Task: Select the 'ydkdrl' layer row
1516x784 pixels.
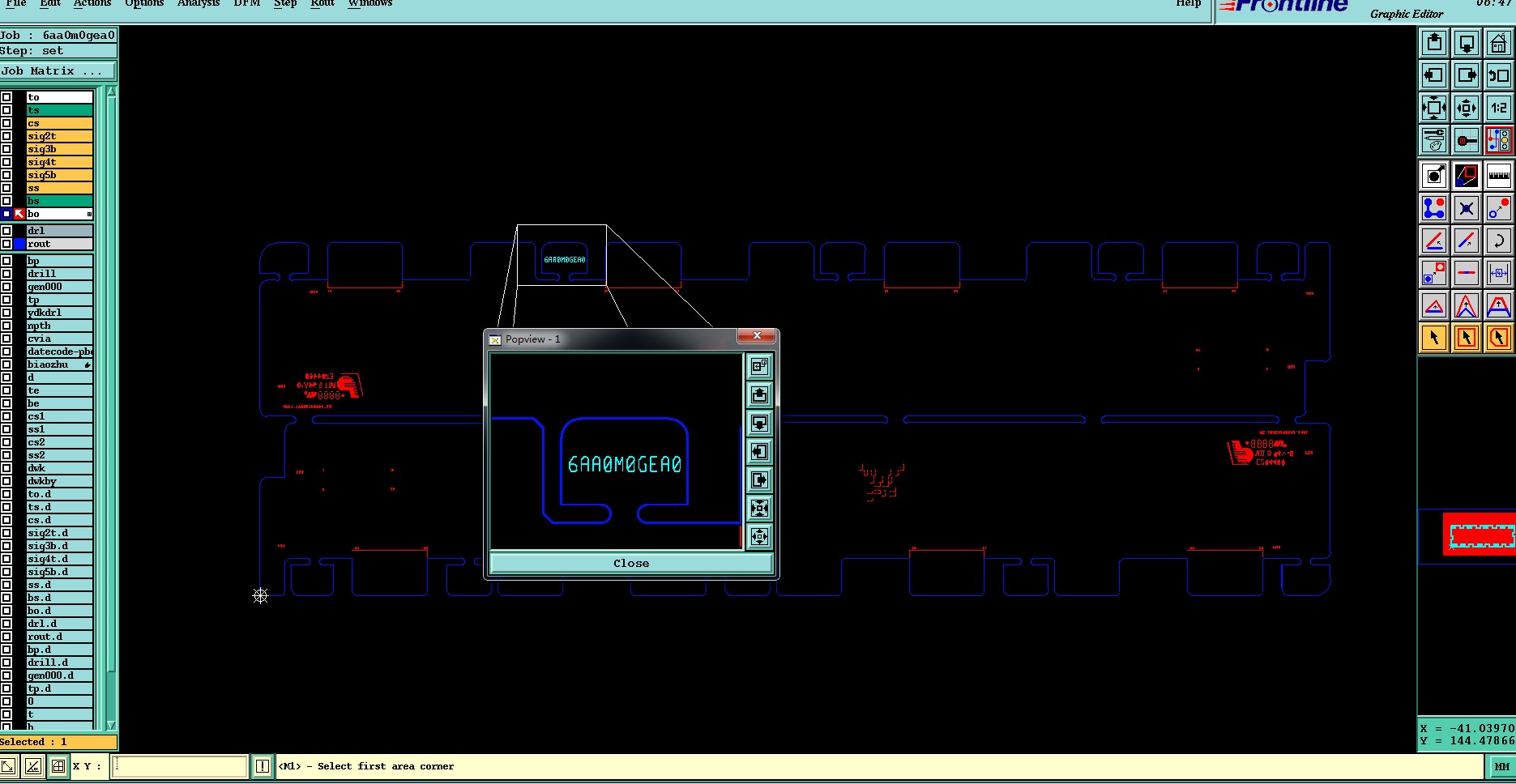Action: (x=59, y=313)
